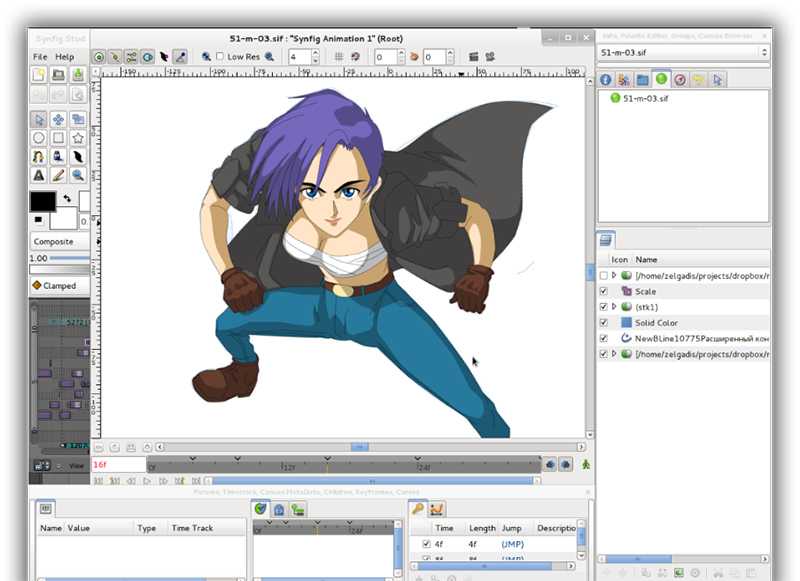The width and height of the screenshot is (800, 581).
Task: Open the Curves graph tab
Action: tap(437, 509)
